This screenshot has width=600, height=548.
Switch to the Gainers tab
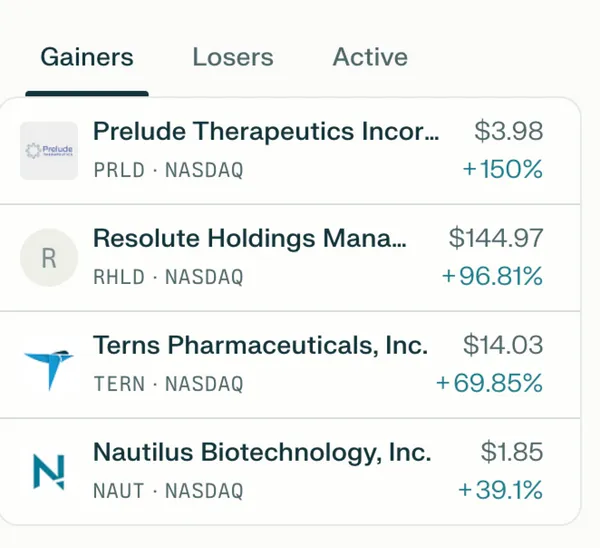click(x=87, y=57)
